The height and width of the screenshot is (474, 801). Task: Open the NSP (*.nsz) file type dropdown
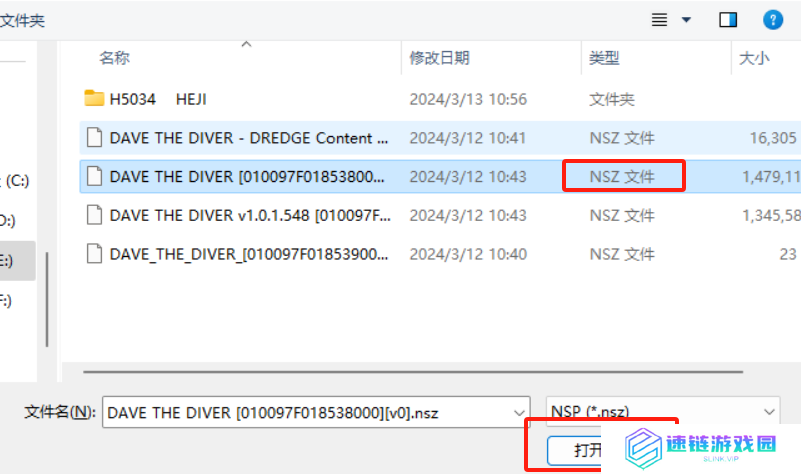pyautogui.click(x=663, y=411)
